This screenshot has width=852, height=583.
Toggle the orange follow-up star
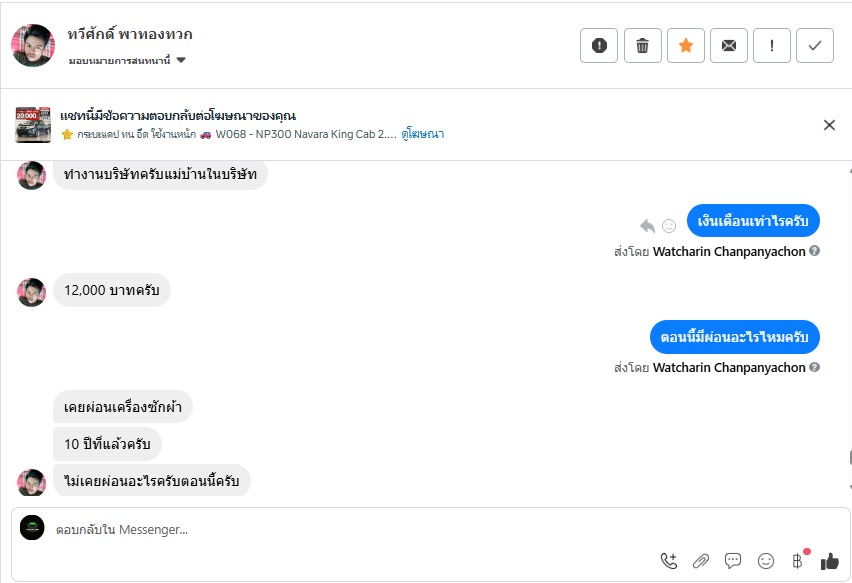pyautogui.click(x=686, y=45)
